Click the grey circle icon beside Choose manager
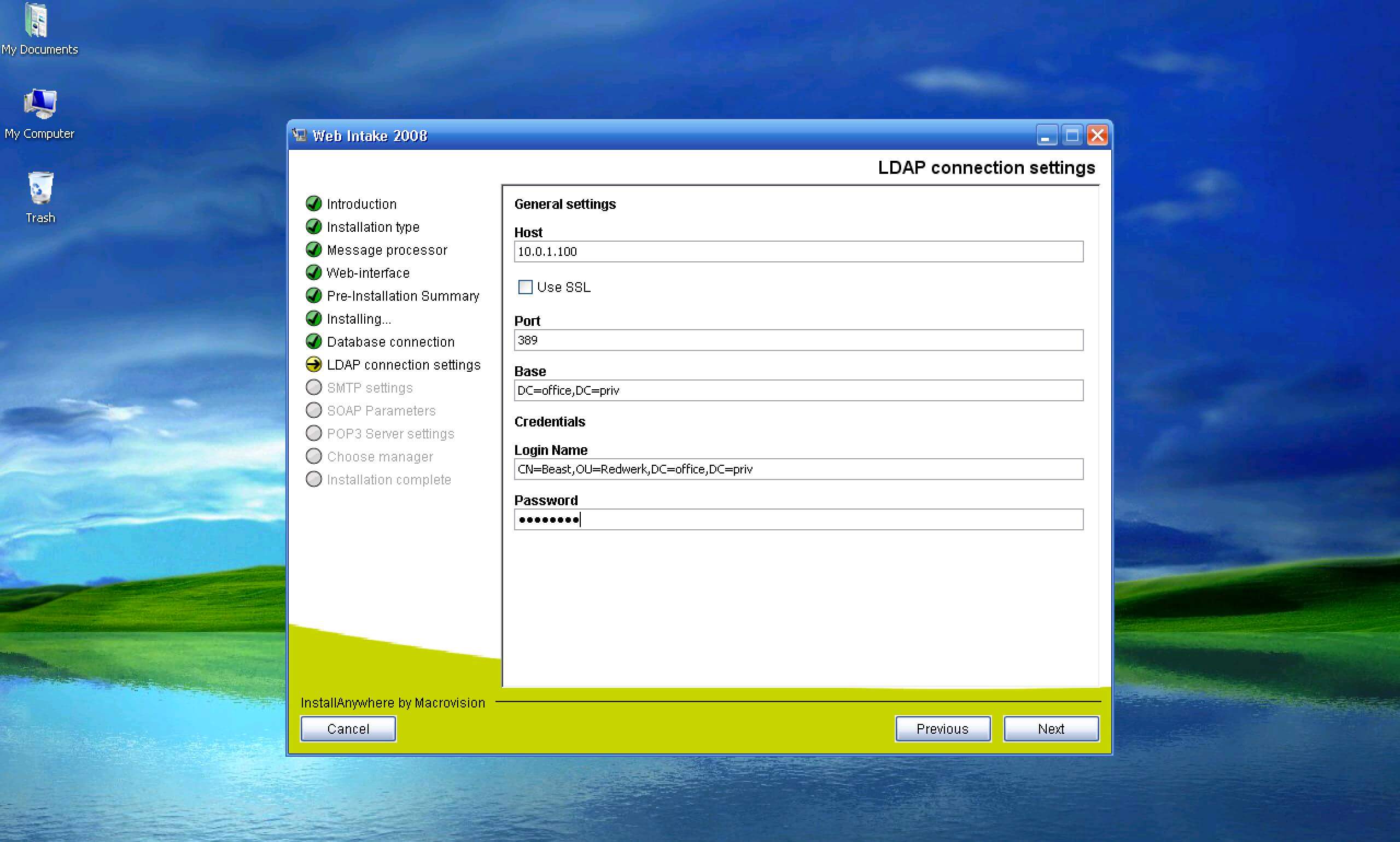The image size is (1400, 842). coord(314,456)
